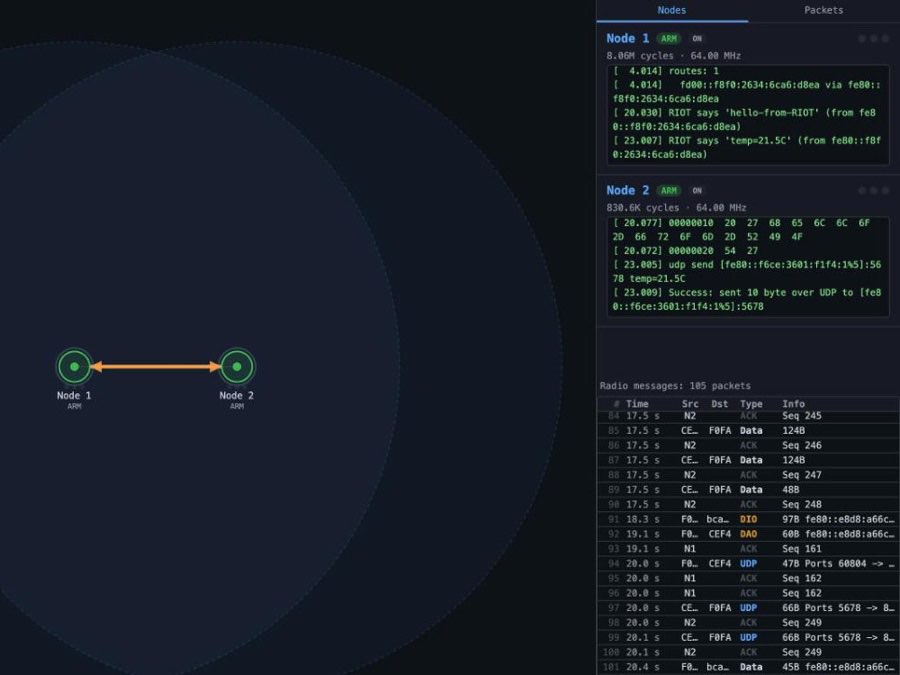Click the 'udp send' log line in Node 2

(746, 271)
